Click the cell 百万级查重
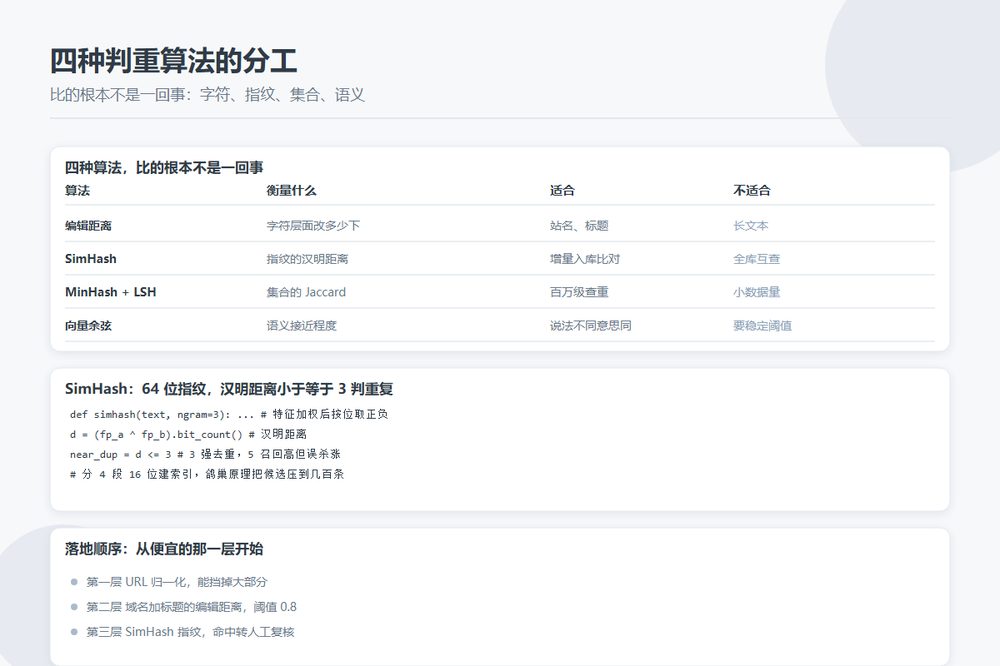The image size is (1000, 666). pos(579,292)
